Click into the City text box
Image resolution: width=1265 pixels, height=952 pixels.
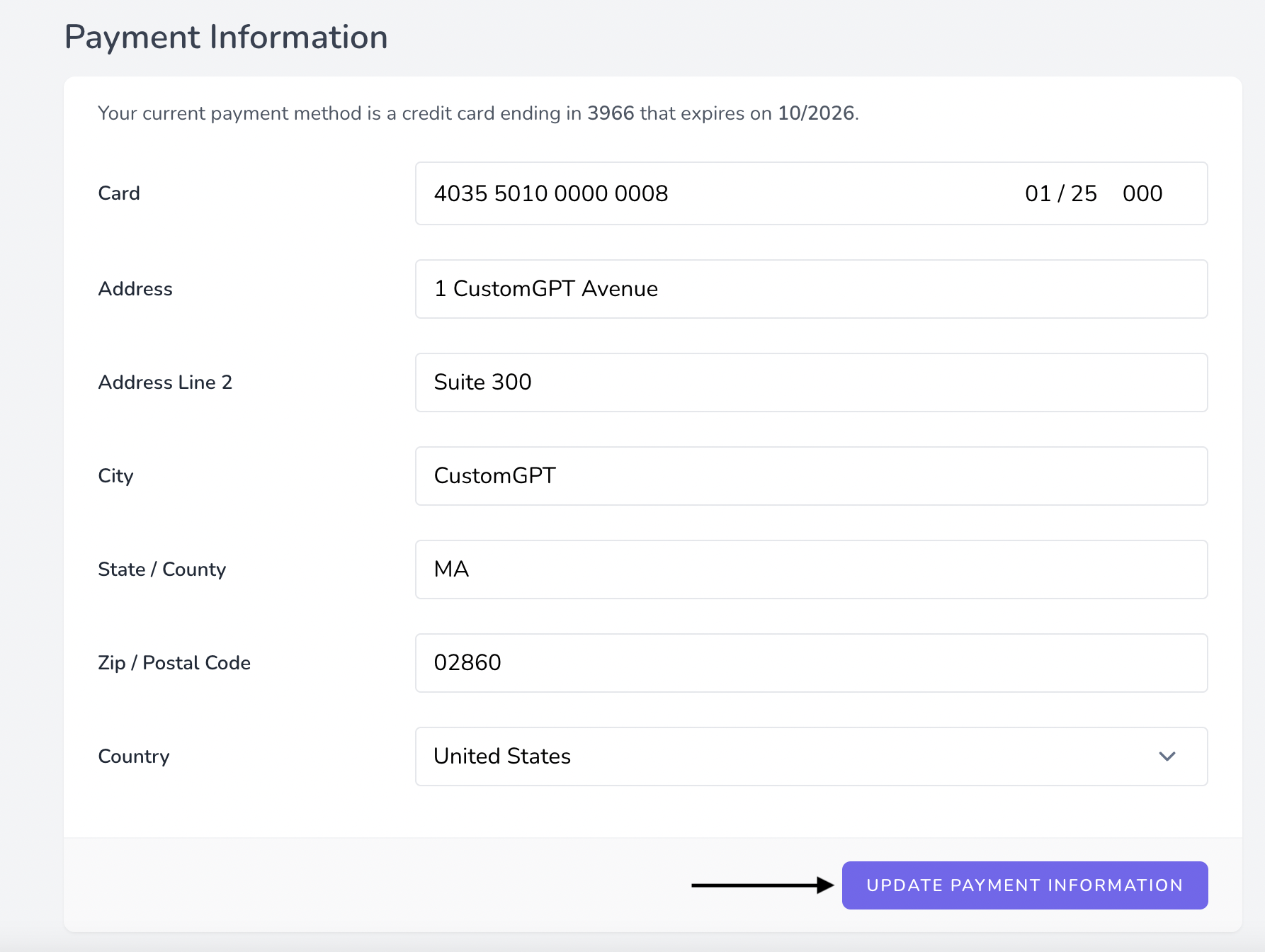point(811,476)
